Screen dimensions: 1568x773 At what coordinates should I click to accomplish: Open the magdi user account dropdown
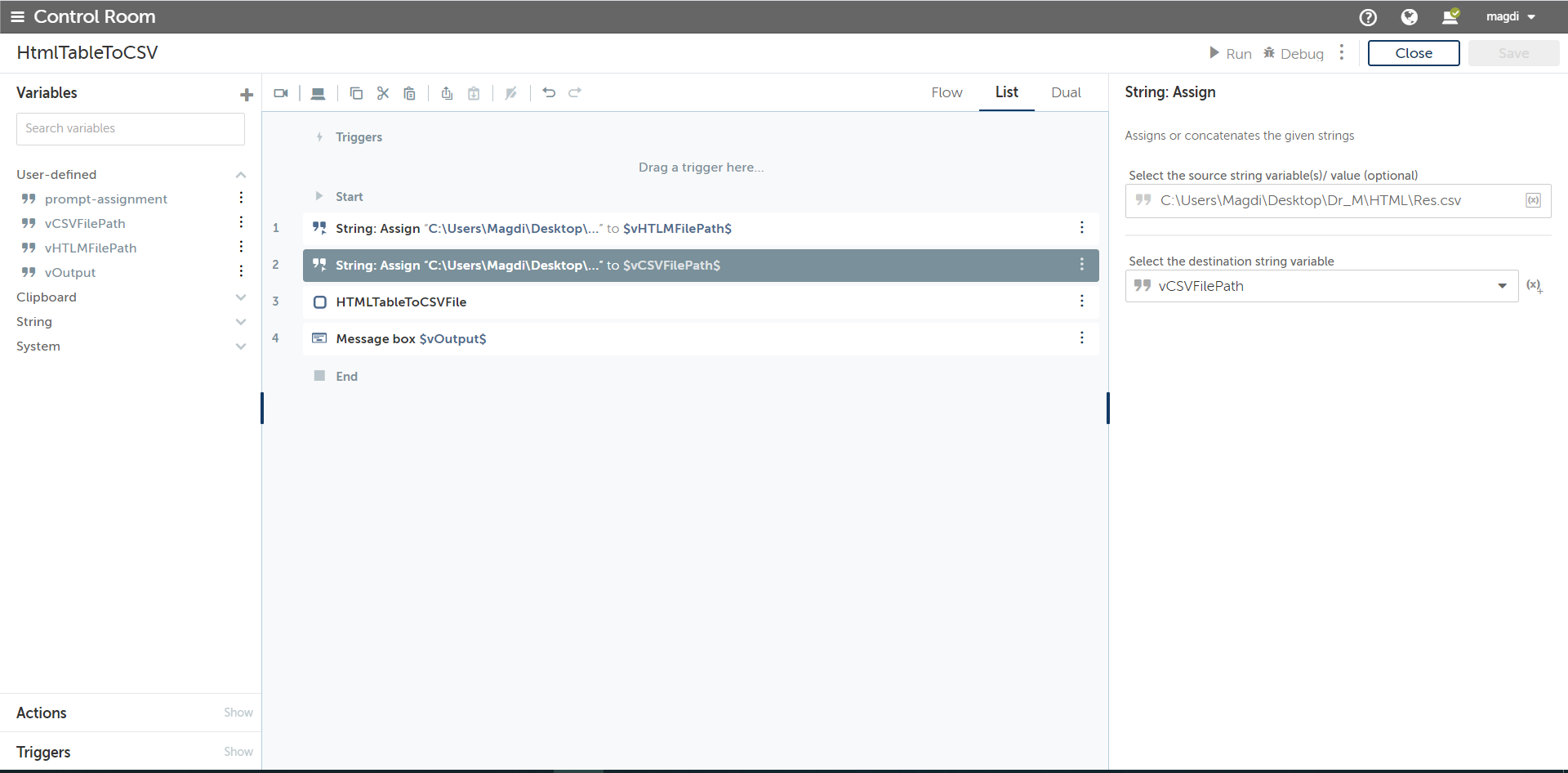[1510, 16]
